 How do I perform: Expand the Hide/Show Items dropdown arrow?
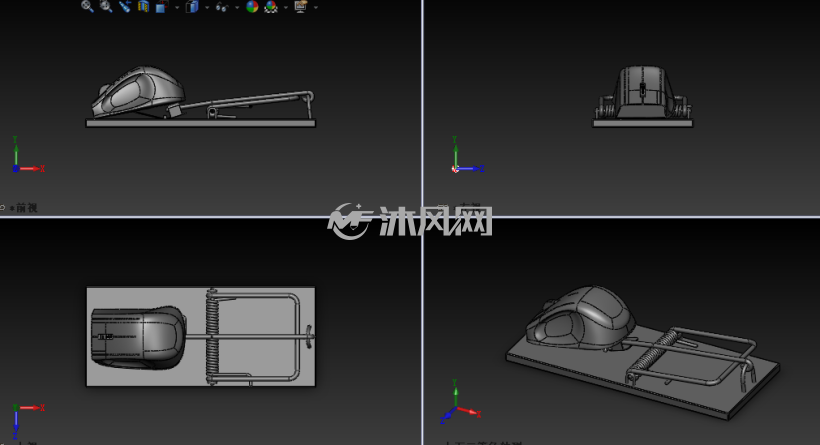(237, 7)
